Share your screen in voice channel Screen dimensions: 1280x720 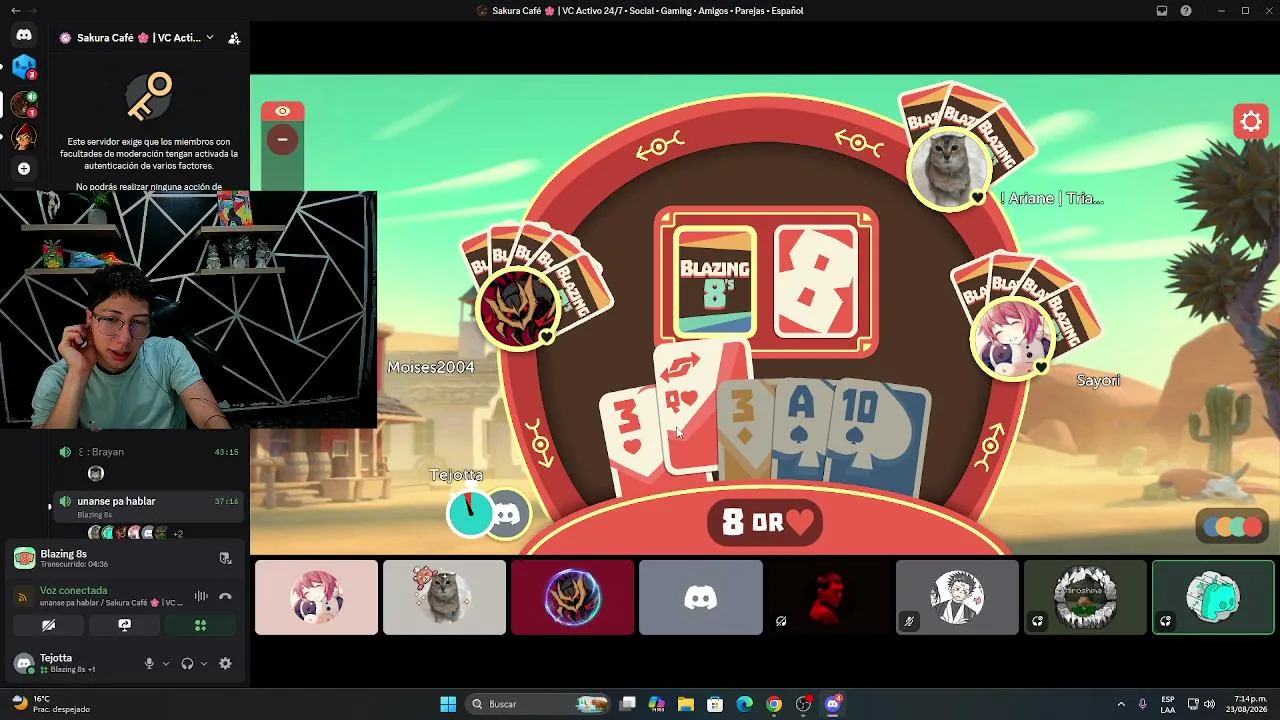(x=125, y=625)
